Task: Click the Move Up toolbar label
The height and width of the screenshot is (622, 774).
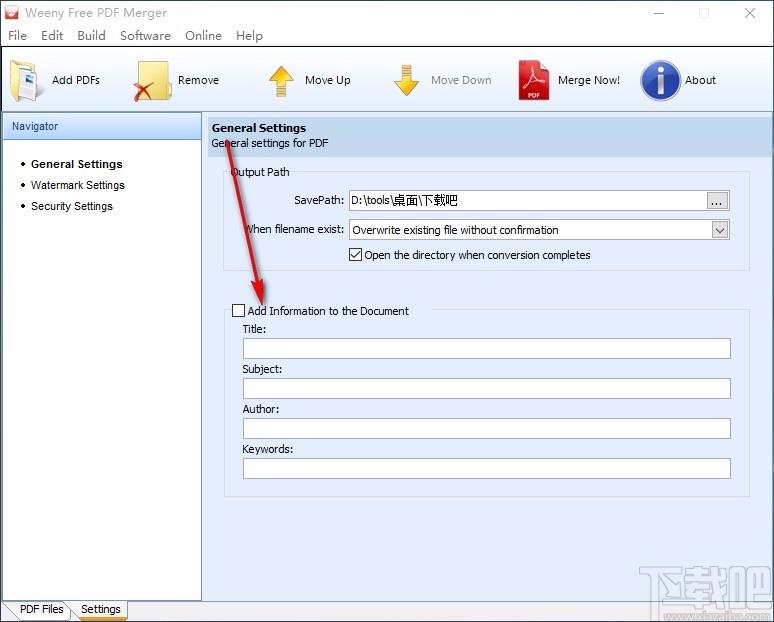Action: click(x=328, y=80)
